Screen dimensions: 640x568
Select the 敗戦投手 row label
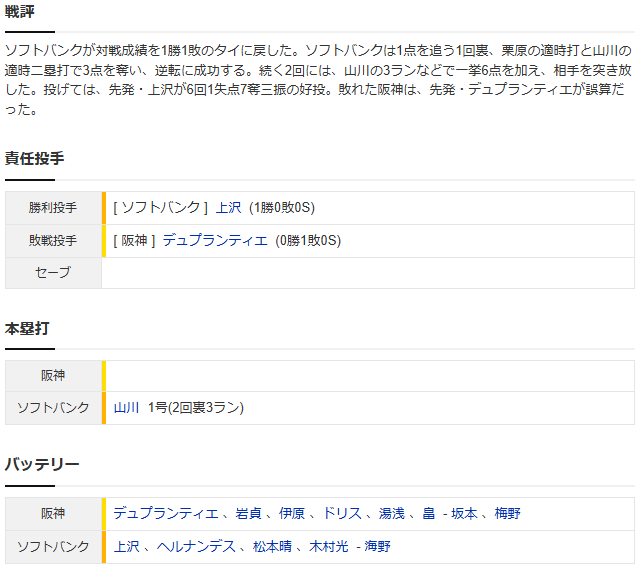coord(53,240)
